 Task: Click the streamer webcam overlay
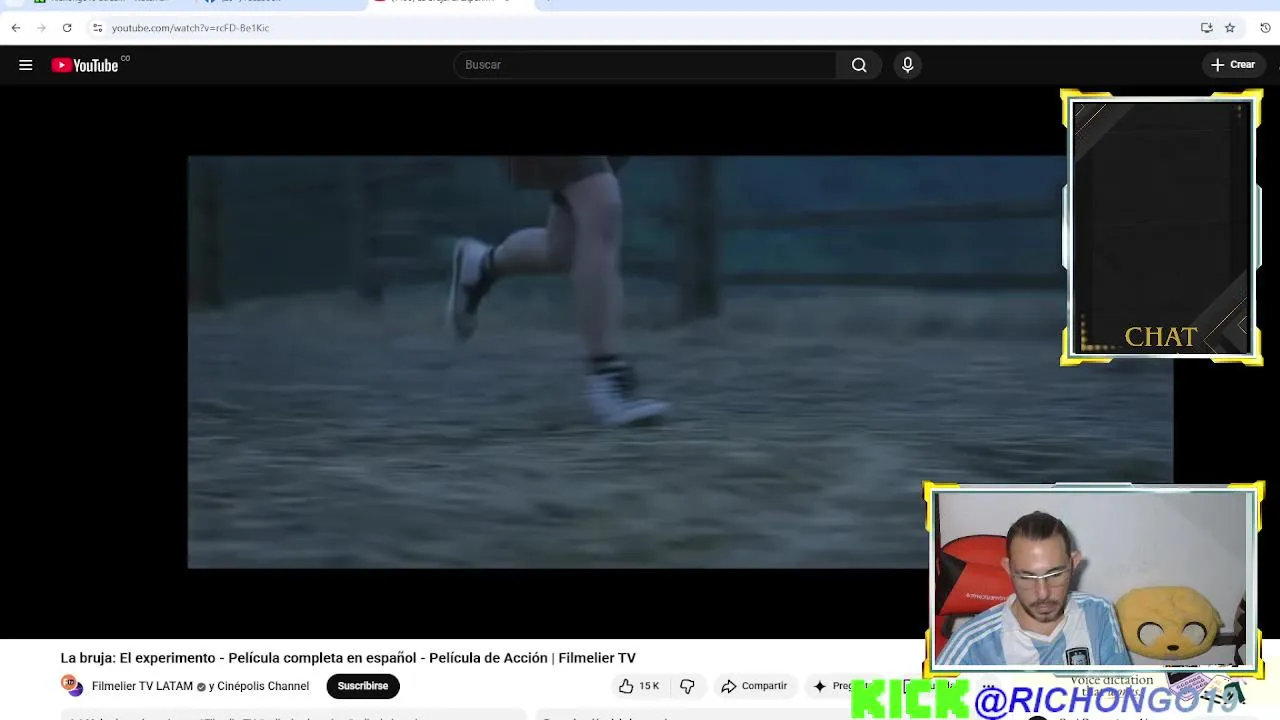1093,578
